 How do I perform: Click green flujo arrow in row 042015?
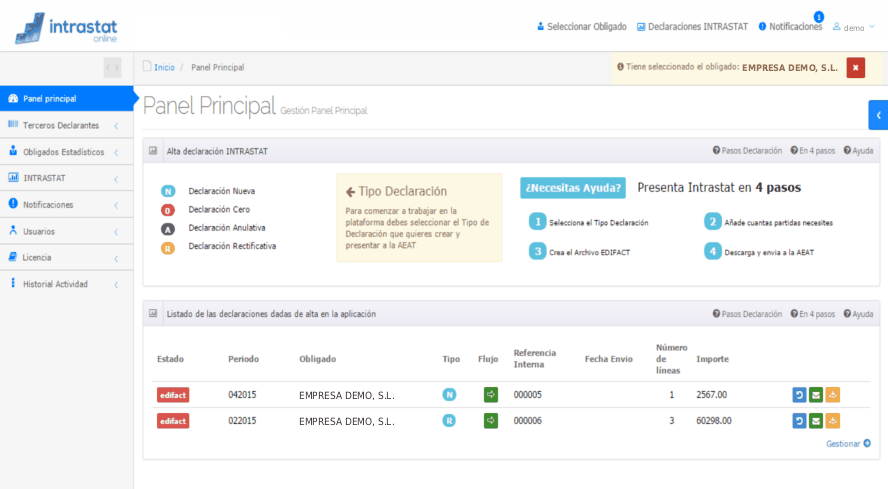click(491, 394)
